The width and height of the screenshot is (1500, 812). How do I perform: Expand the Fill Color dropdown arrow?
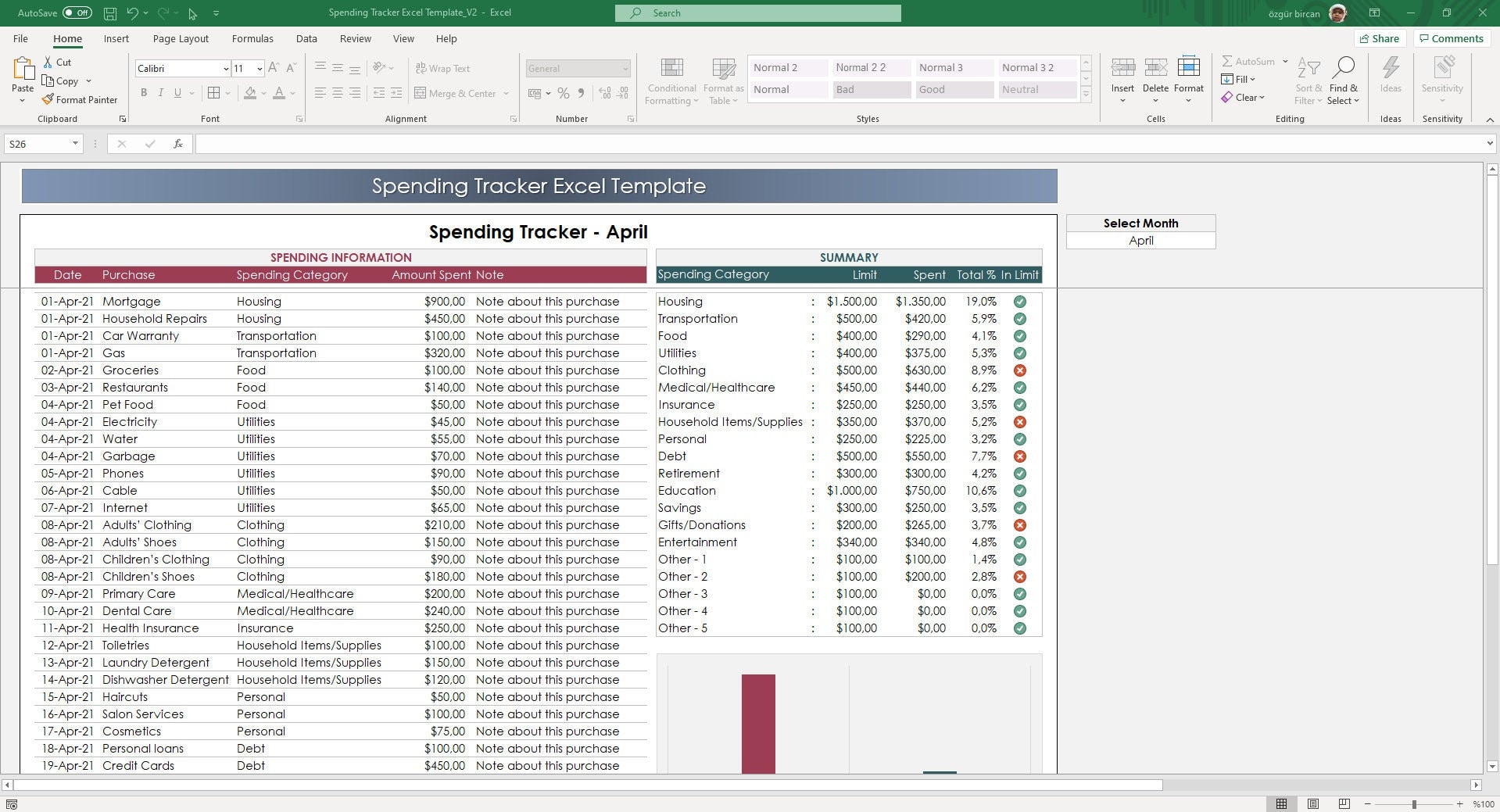pyautogui.click(x=263, y=94)
